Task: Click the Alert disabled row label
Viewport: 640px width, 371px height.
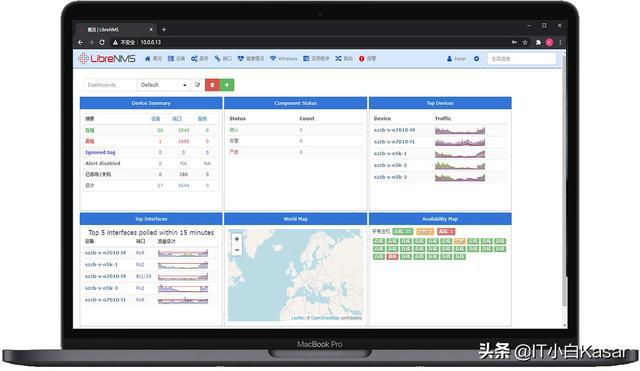Action: point(102,163)
